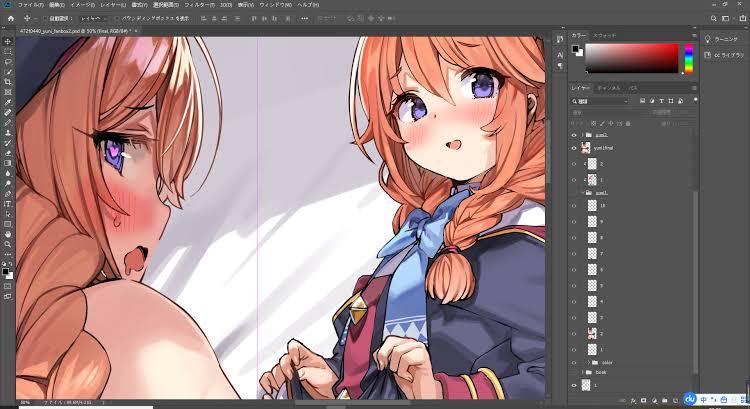The image size is (750, 409).
Task: Select the Rectangular Marquee tool
Action: coord(8,52)
